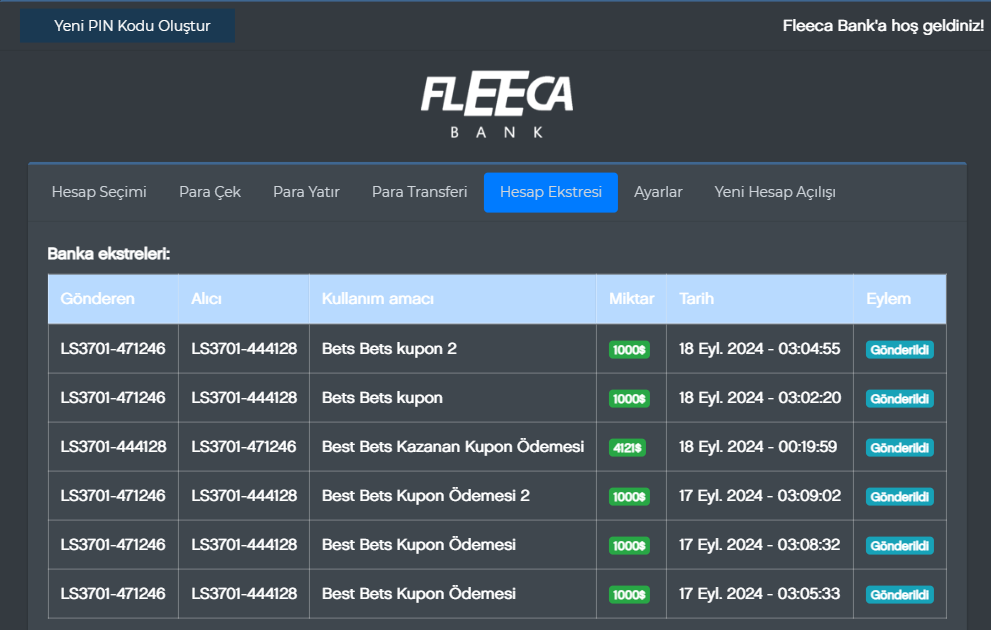The width and height of the screenshot is (991, 630).
Task: Click the Gönderildi badge for Best Bets Kupon Ödemesi 2
Action: (x=899, y=497)
